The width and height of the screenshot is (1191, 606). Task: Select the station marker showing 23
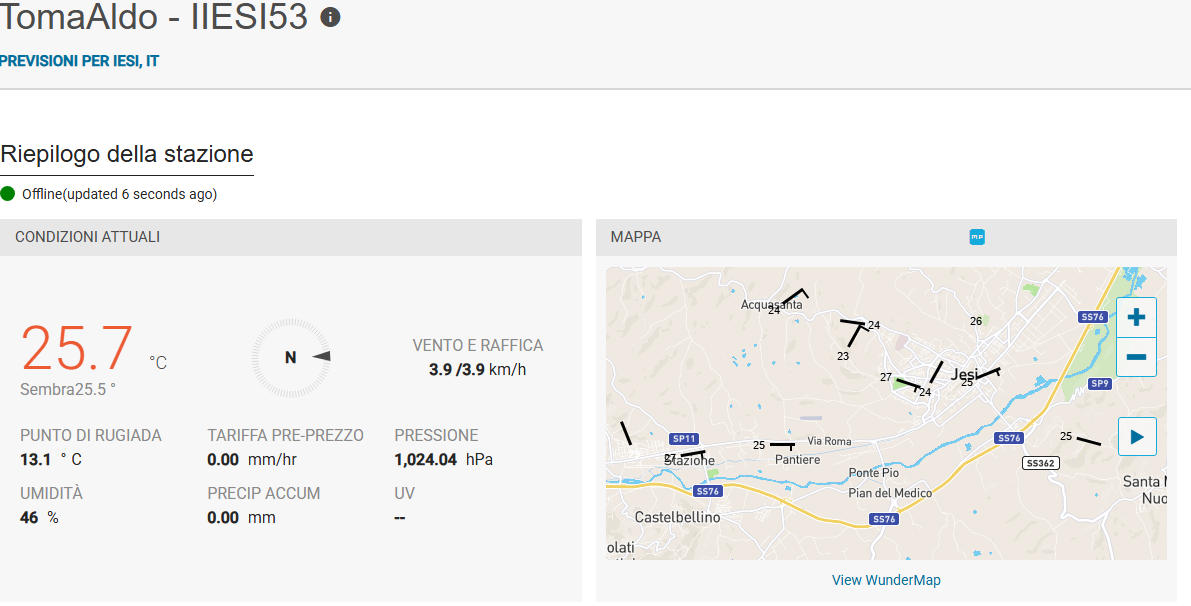click(843, 356)
